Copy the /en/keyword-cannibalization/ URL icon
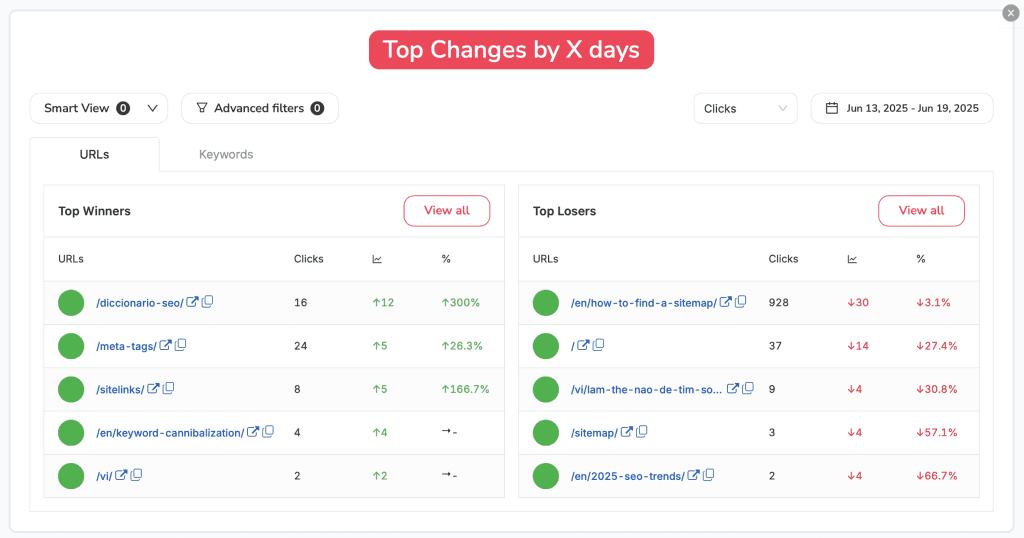 [x=268, y=432]
